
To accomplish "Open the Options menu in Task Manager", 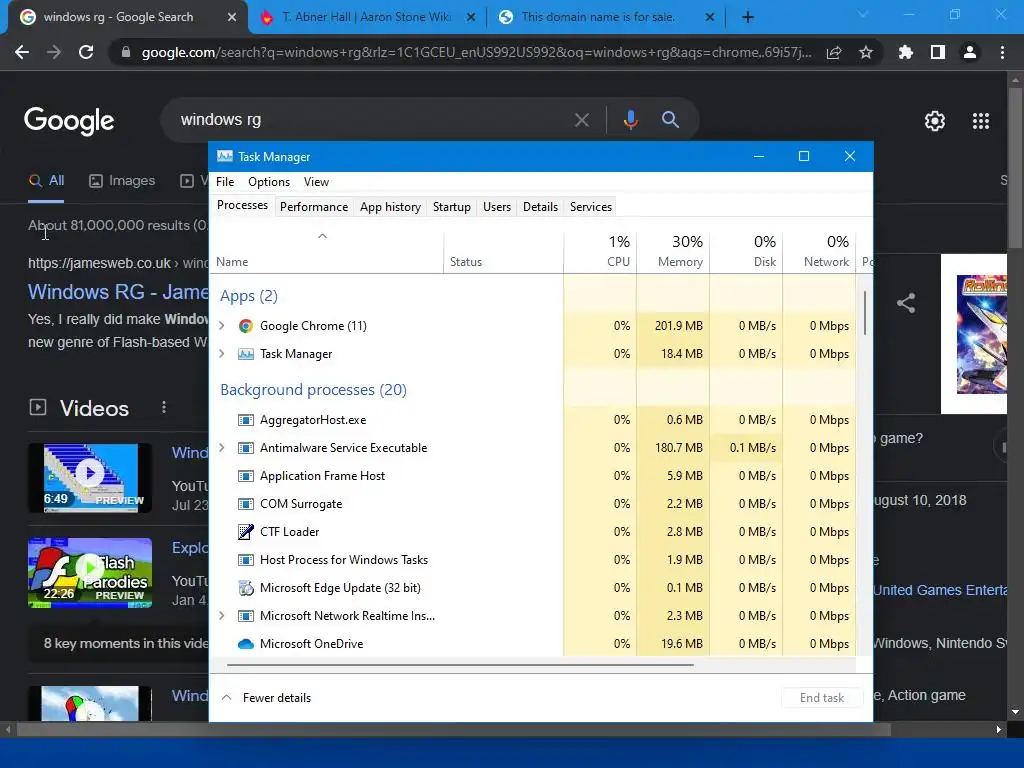I will (269, 182).
